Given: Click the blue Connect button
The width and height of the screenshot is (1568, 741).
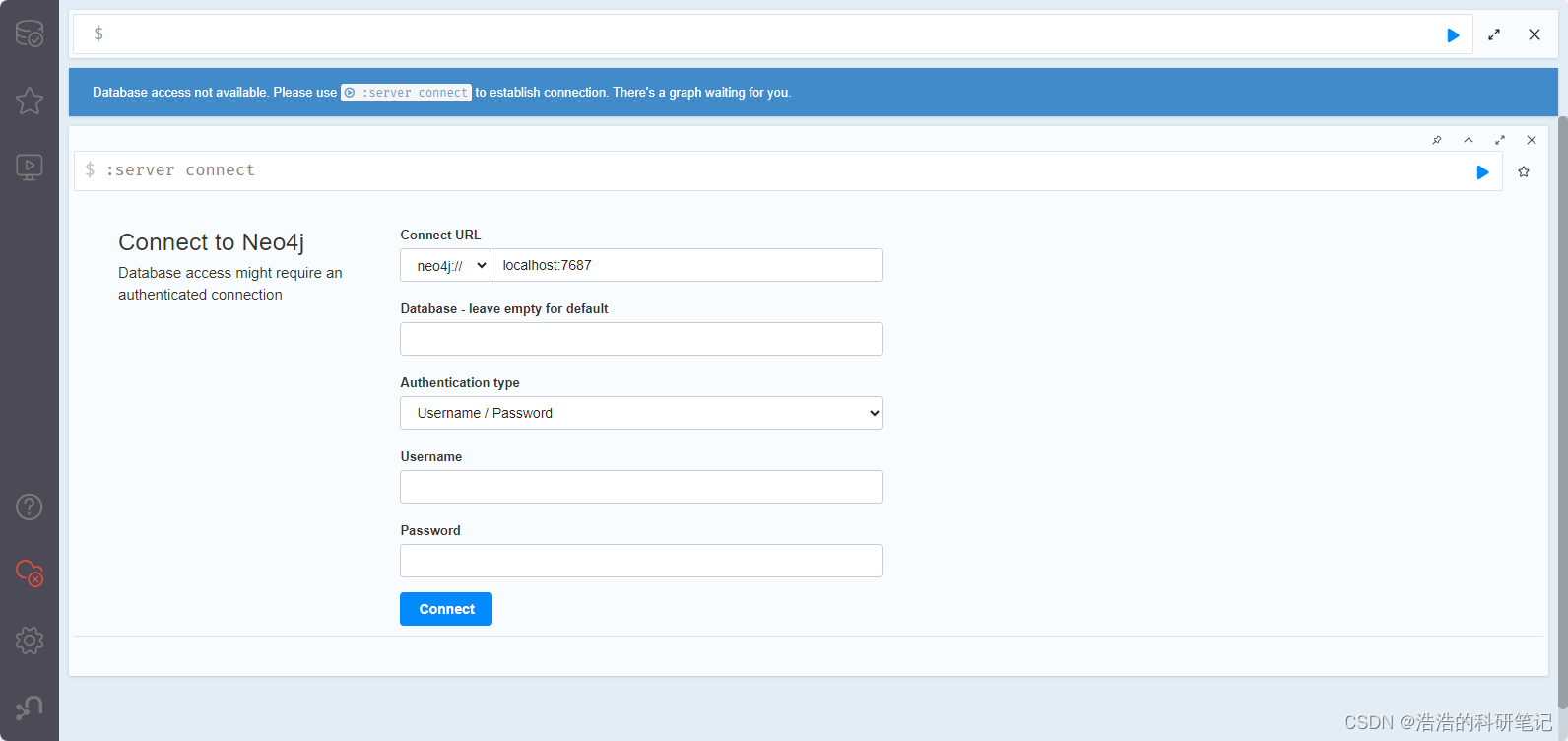Looking at the screenshot, I should (x=446, y=609).
